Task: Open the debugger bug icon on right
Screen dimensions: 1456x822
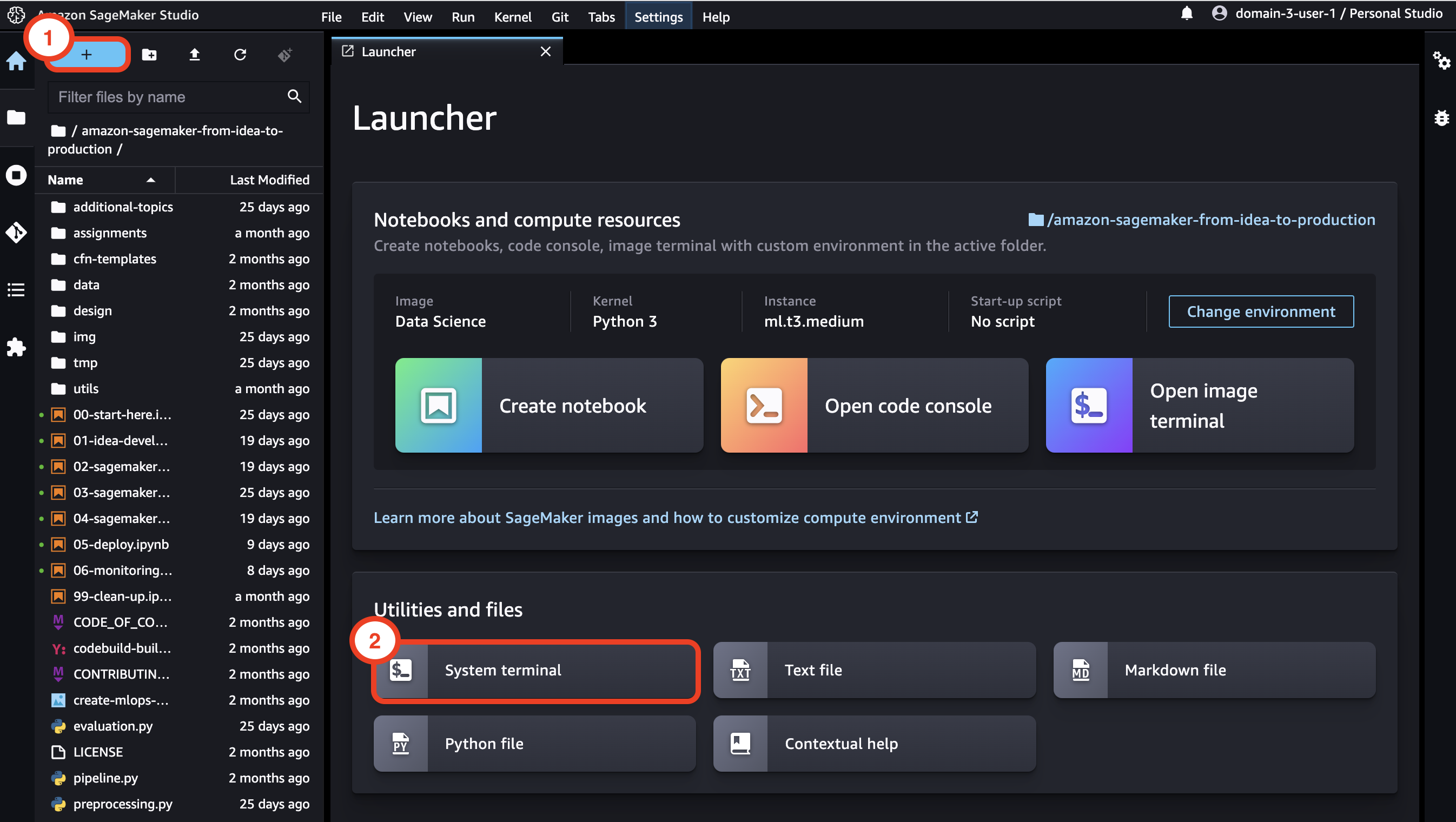Action: [x=1441, y=117]
